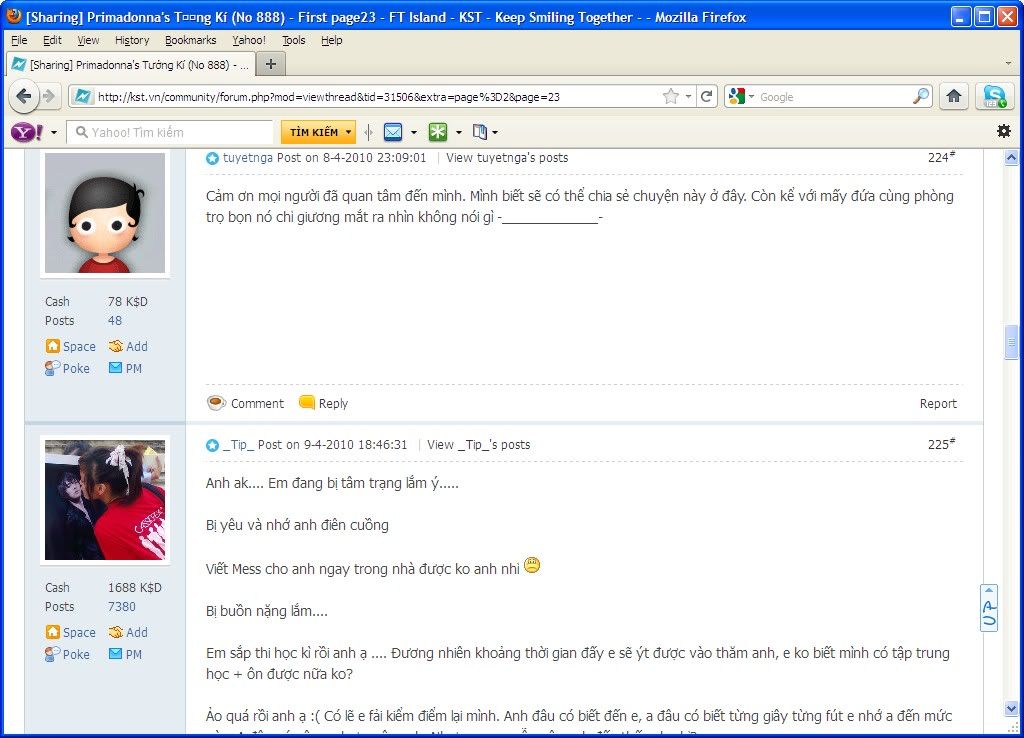This screenshot has width=1024, height=738.
Task: Click the blue star icon beside tuyetnga
Action: (x=212, y=158)
